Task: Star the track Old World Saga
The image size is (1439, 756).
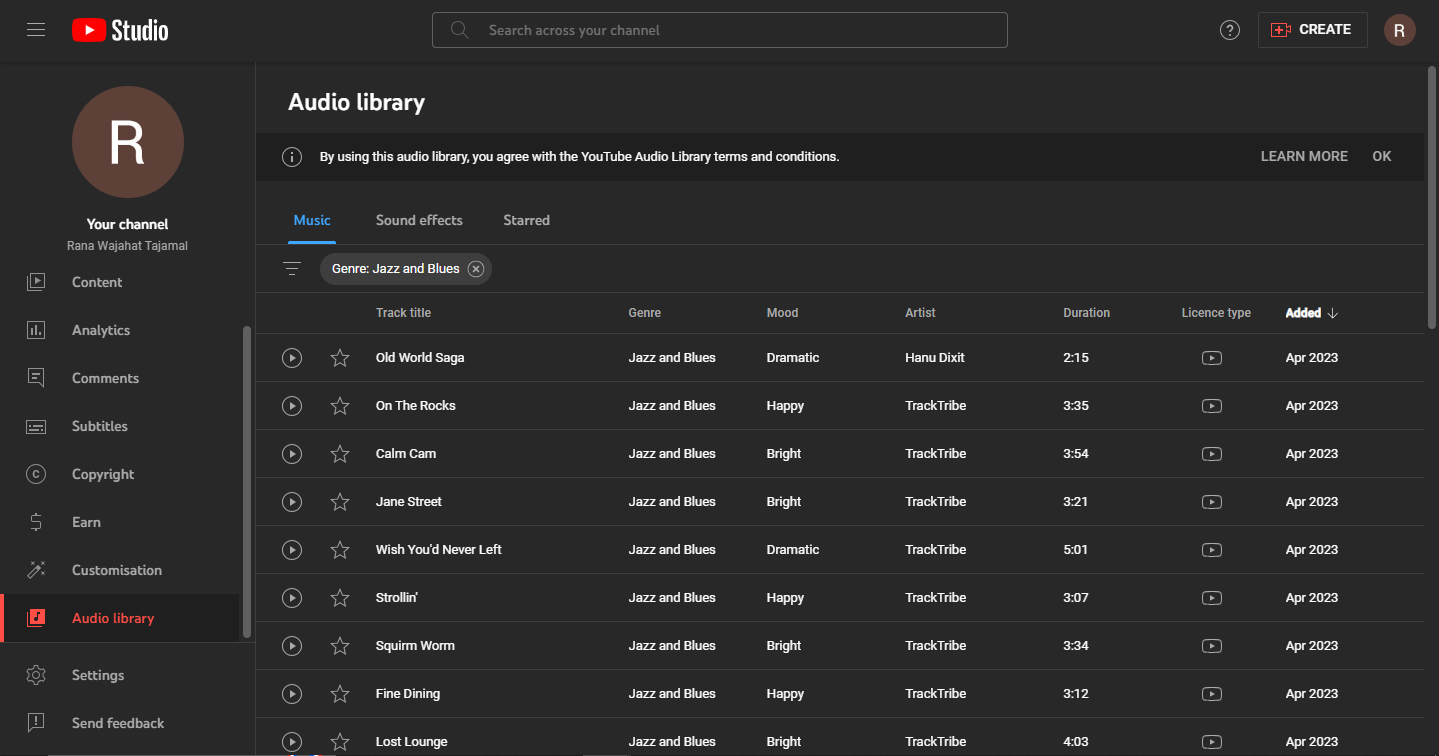Action: 340,358
